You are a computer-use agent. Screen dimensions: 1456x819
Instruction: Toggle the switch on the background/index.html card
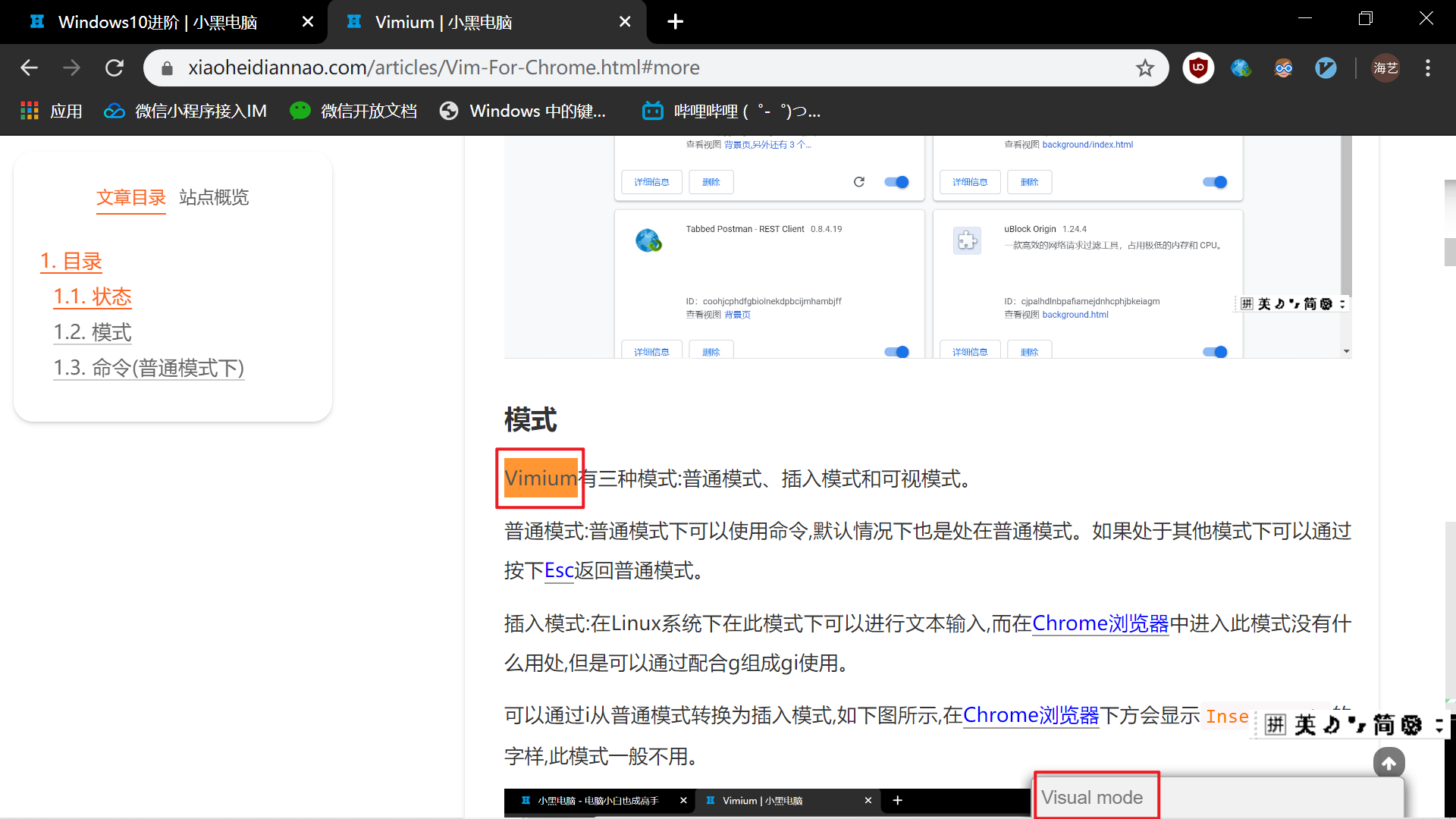1215,182
